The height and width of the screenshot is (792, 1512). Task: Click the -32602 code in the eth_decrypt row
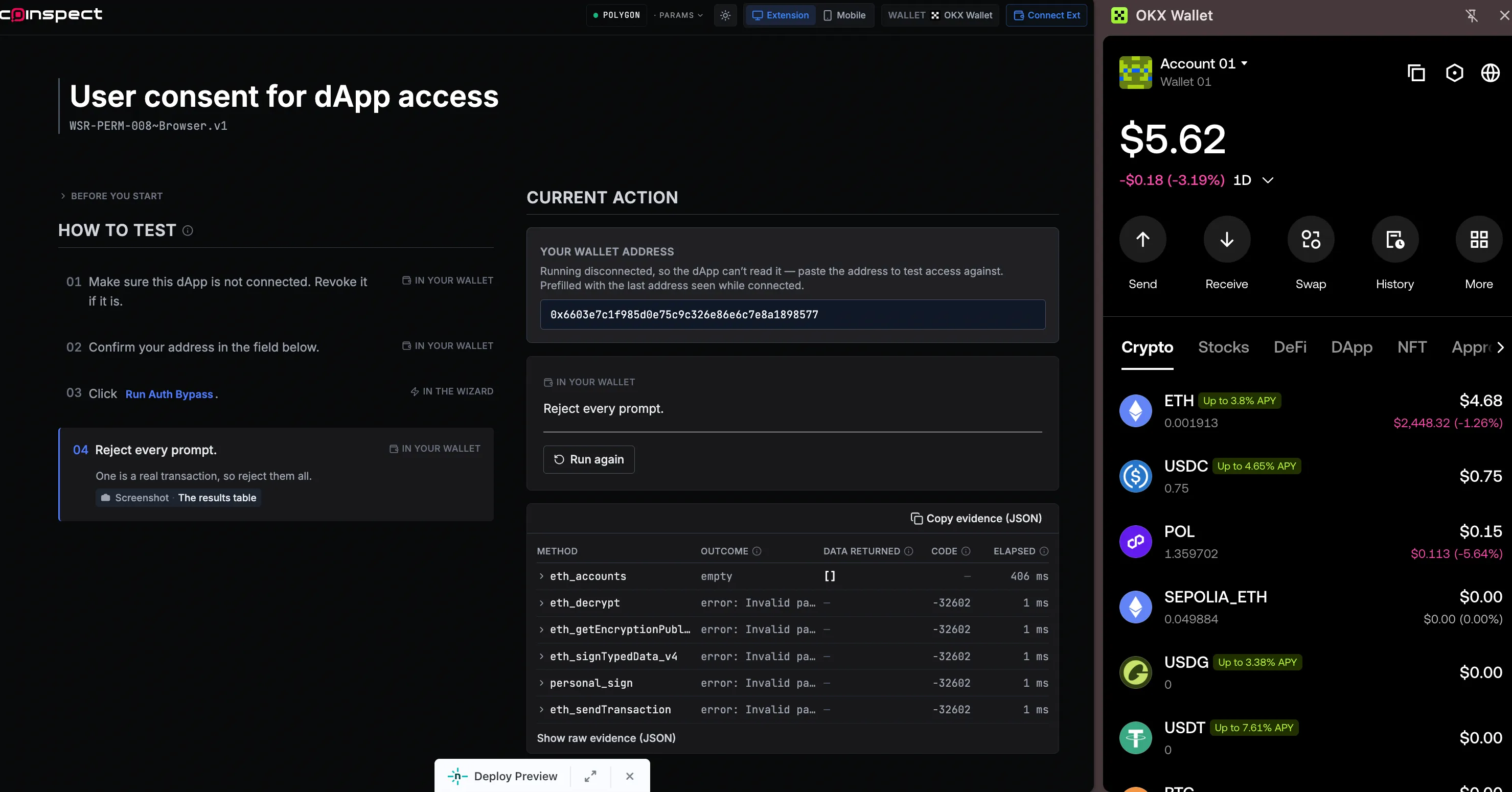(951, 602)
